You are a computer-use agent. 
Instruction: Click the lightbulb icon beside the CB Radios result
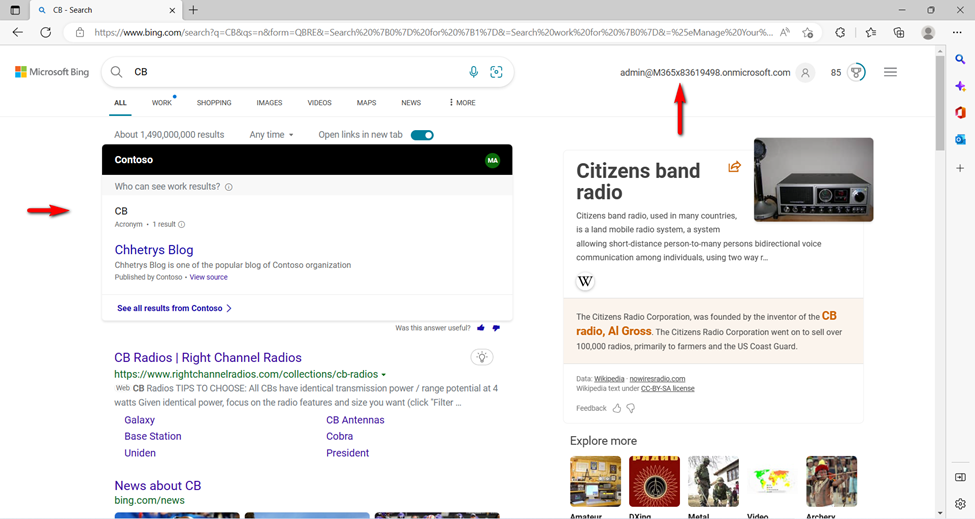click(481, 357)
